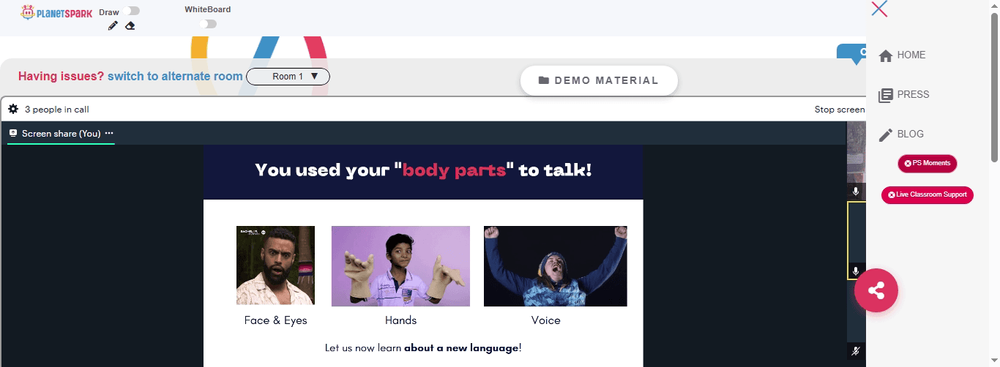1000x367 pixels.
Task: Toggle the WhiteBoard switch
Action: [x=208, y=24]
